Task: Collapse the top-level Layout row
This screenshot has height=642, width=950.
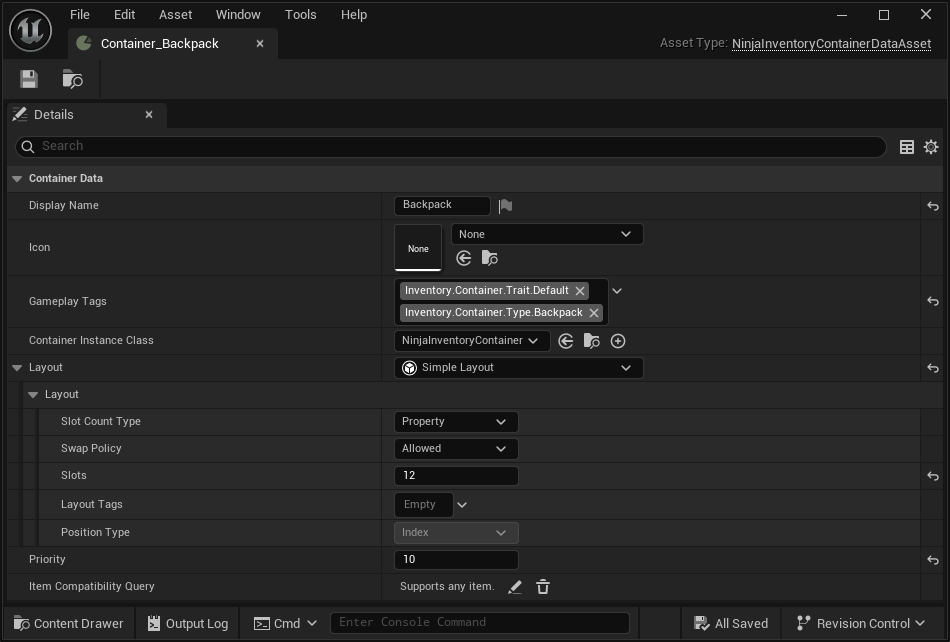Action: pyautogui.click(x=17, y=368)
